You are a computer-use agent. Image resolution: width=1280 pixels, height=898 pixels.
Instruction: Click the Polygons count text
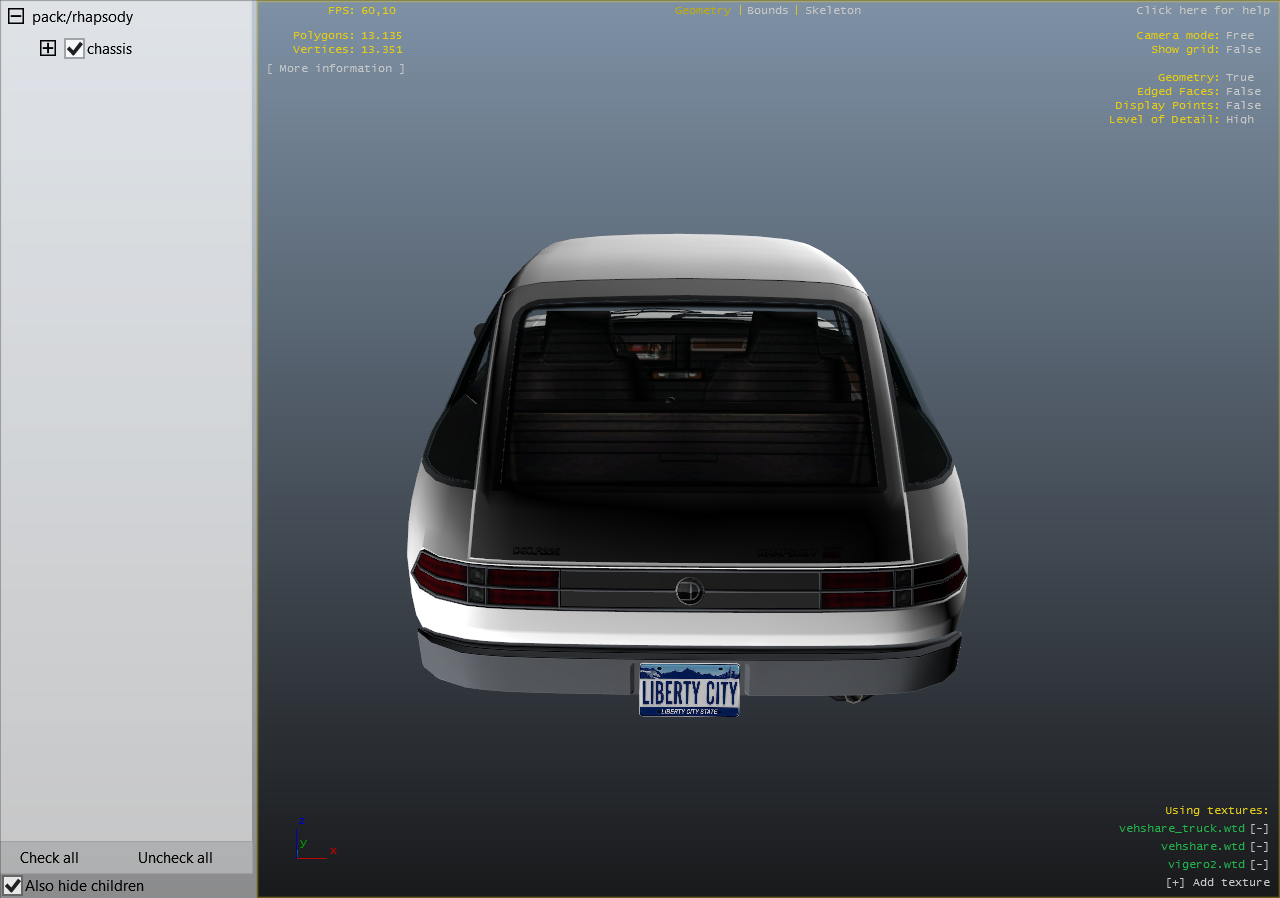pos(348,35)
